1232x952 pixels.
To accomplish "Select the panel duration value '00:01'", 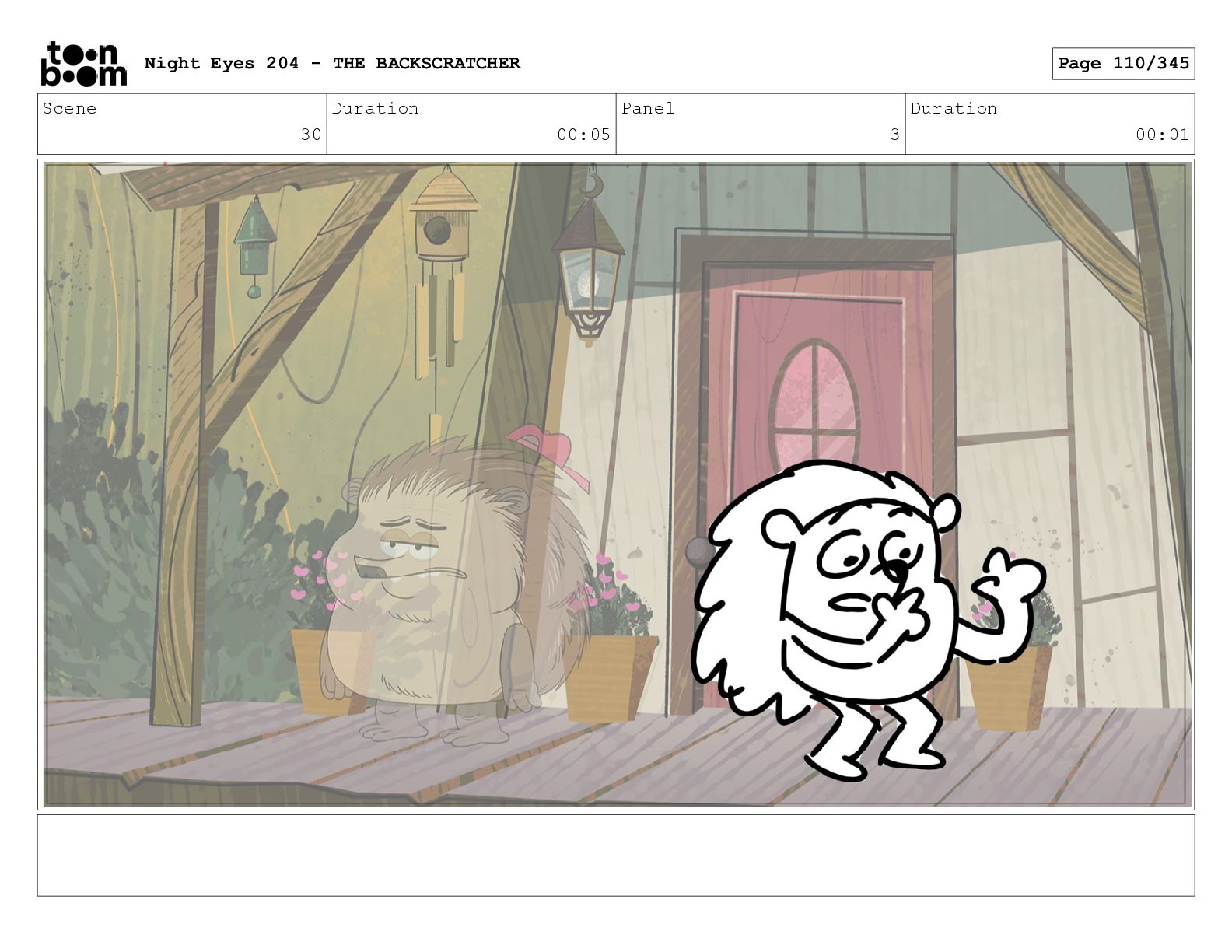I will coord(1162,135).
